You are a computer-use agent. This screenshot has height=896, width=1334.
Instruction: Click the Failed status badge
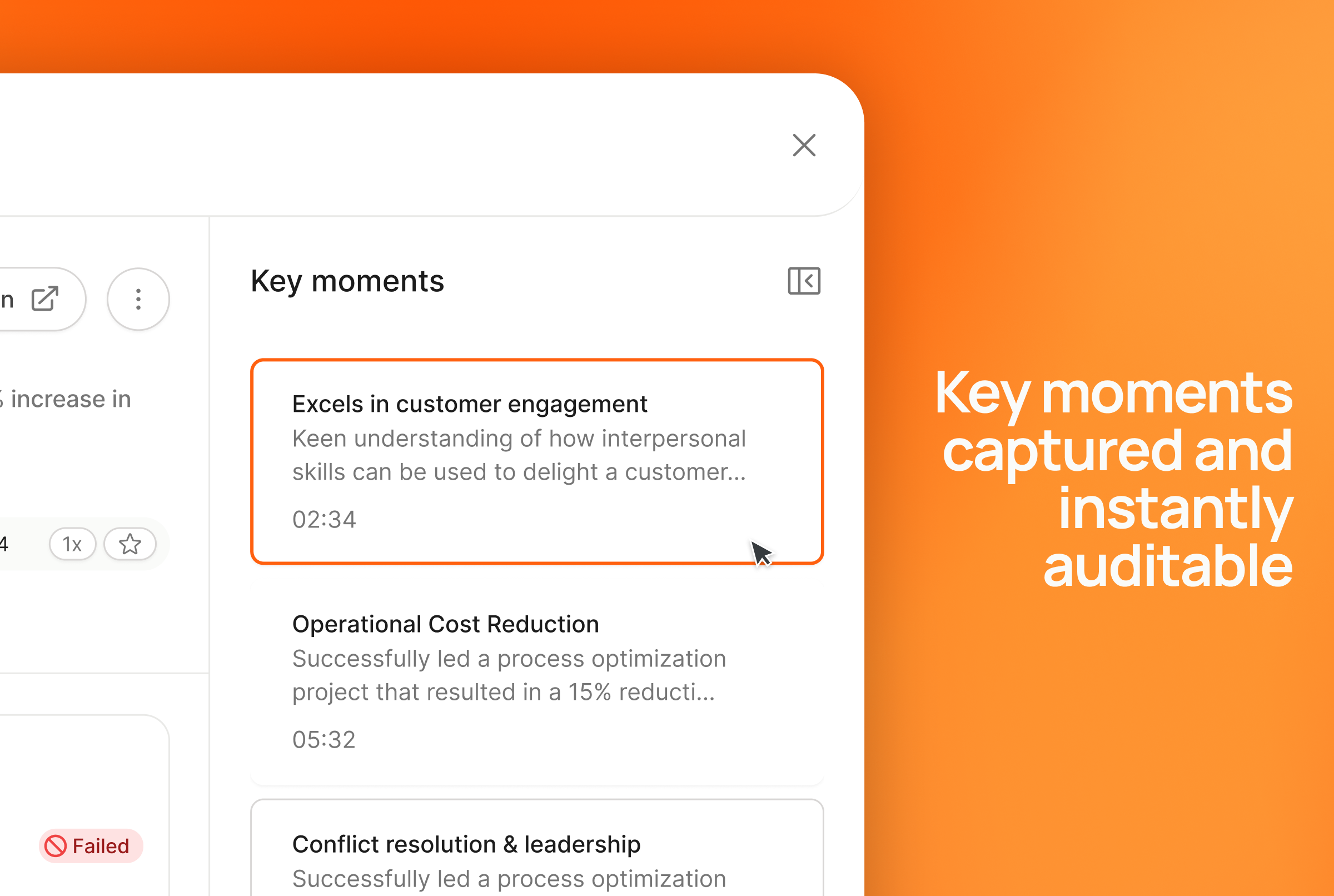click(90, 846)
